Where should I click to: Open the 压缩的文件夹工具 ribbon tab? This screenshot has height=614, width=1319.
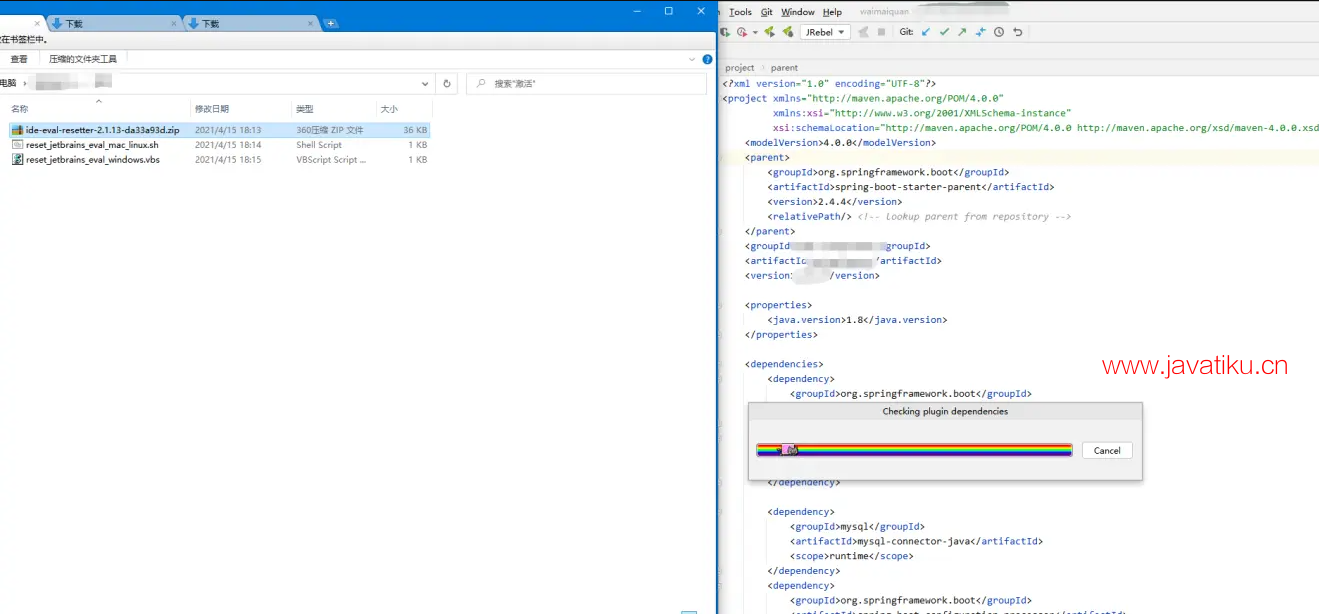[83, 59]
